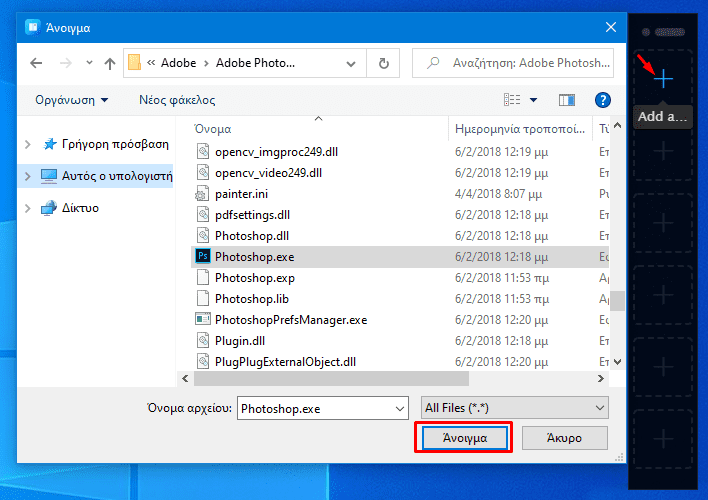Toggle the preview pane

pyautogui.click(x=567, y=100)
